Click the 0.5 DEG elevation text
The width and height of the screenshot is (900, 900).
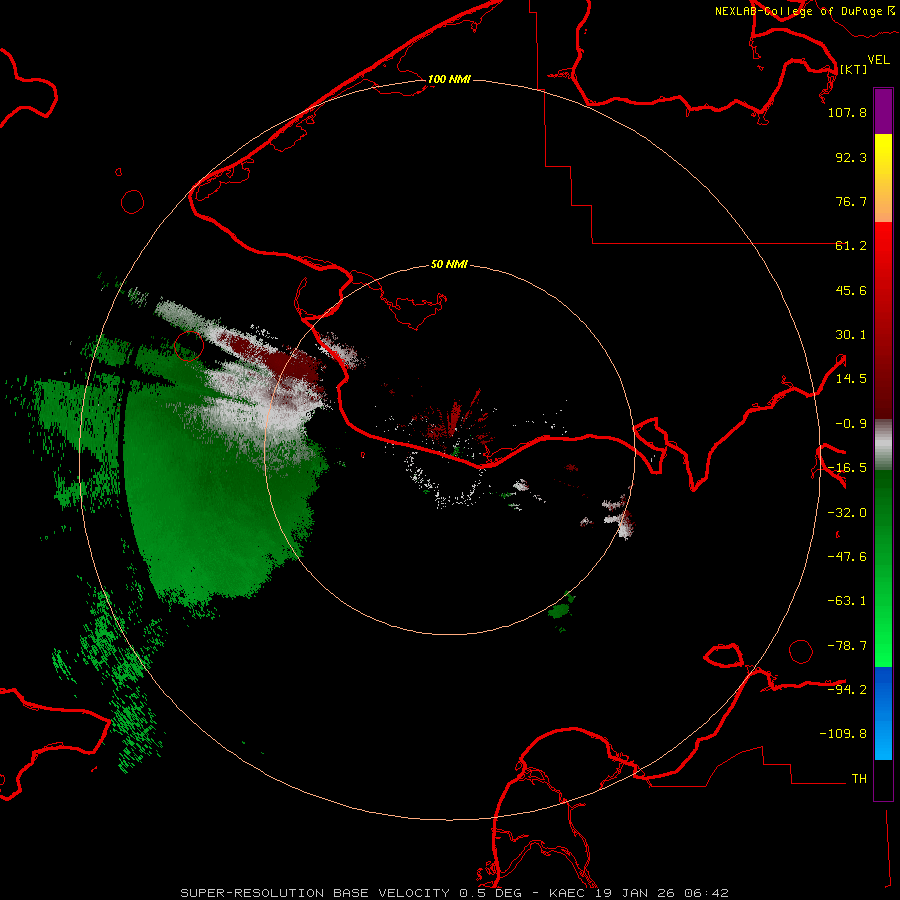coord(490,893)
